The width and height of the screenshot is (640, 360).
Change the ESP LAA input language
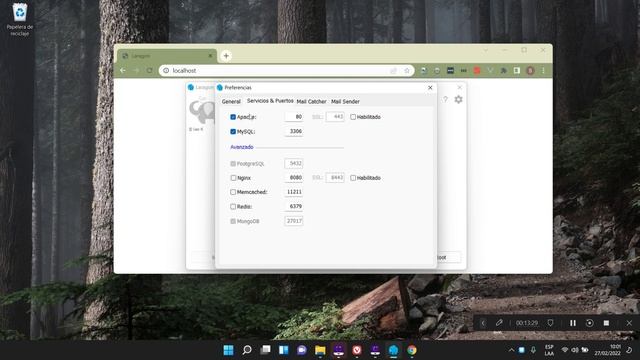click(x=549, y=350)
